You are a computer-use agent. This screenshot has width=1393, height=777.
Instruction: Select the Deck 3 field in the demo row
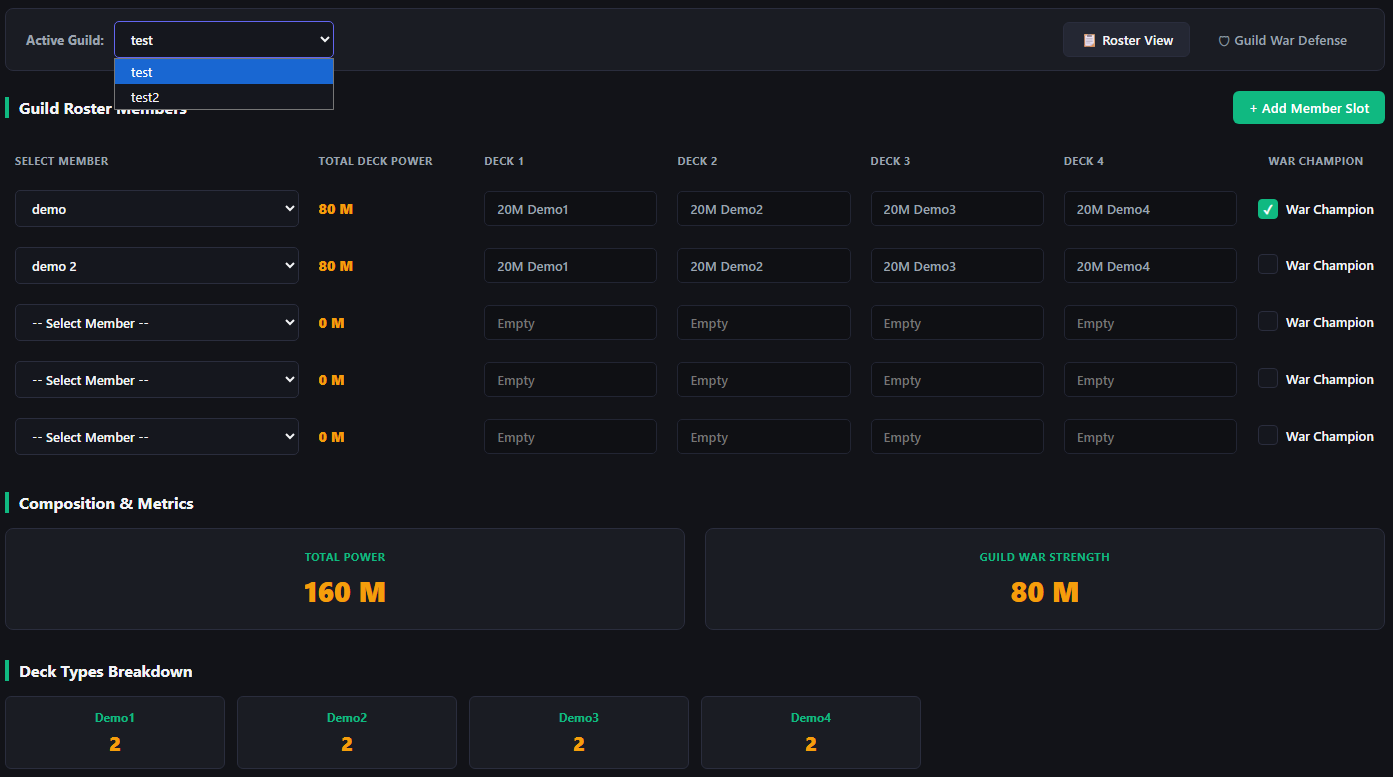957,209
